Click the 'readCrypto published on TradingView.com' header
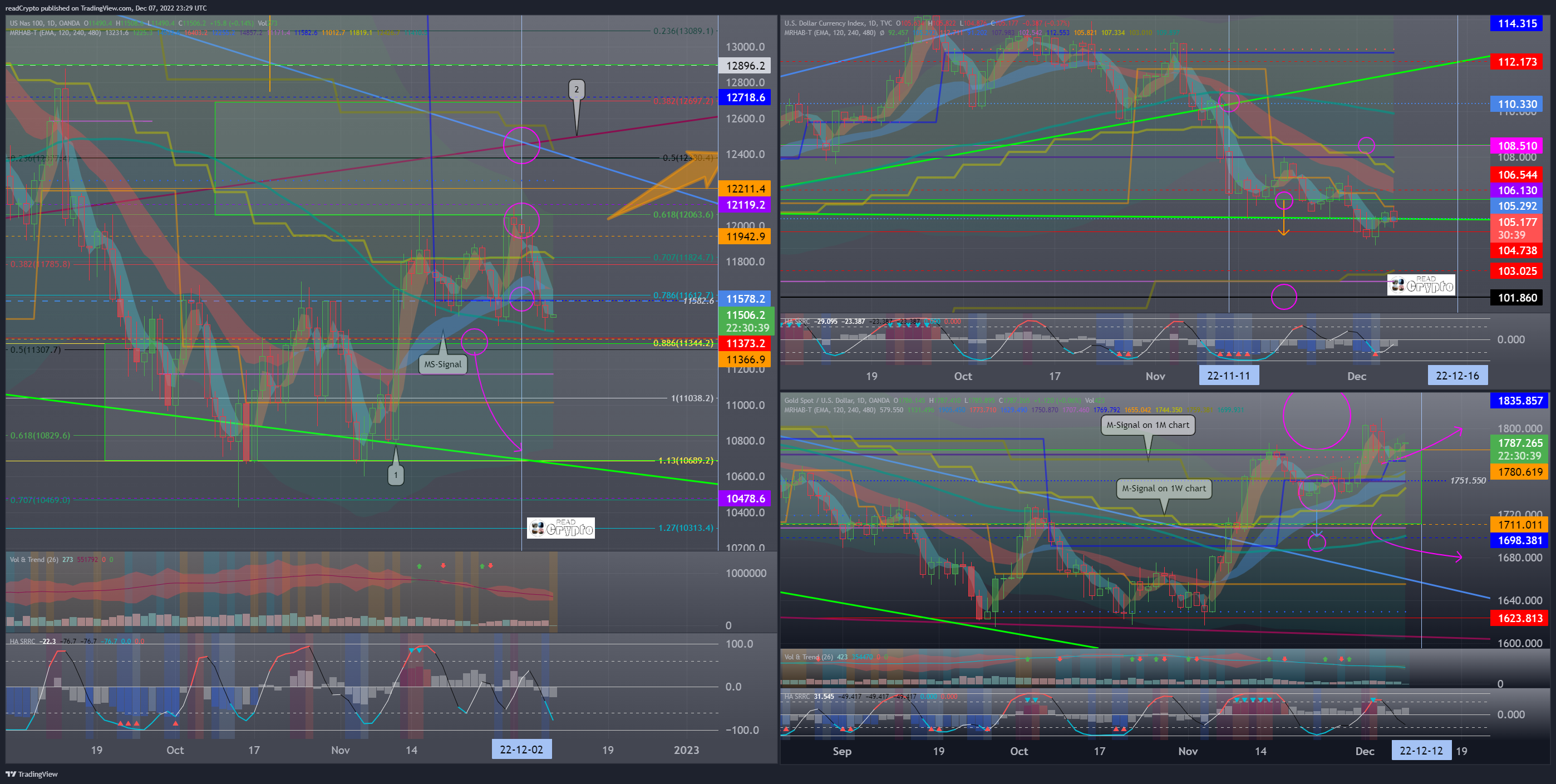 coord(68,8)
